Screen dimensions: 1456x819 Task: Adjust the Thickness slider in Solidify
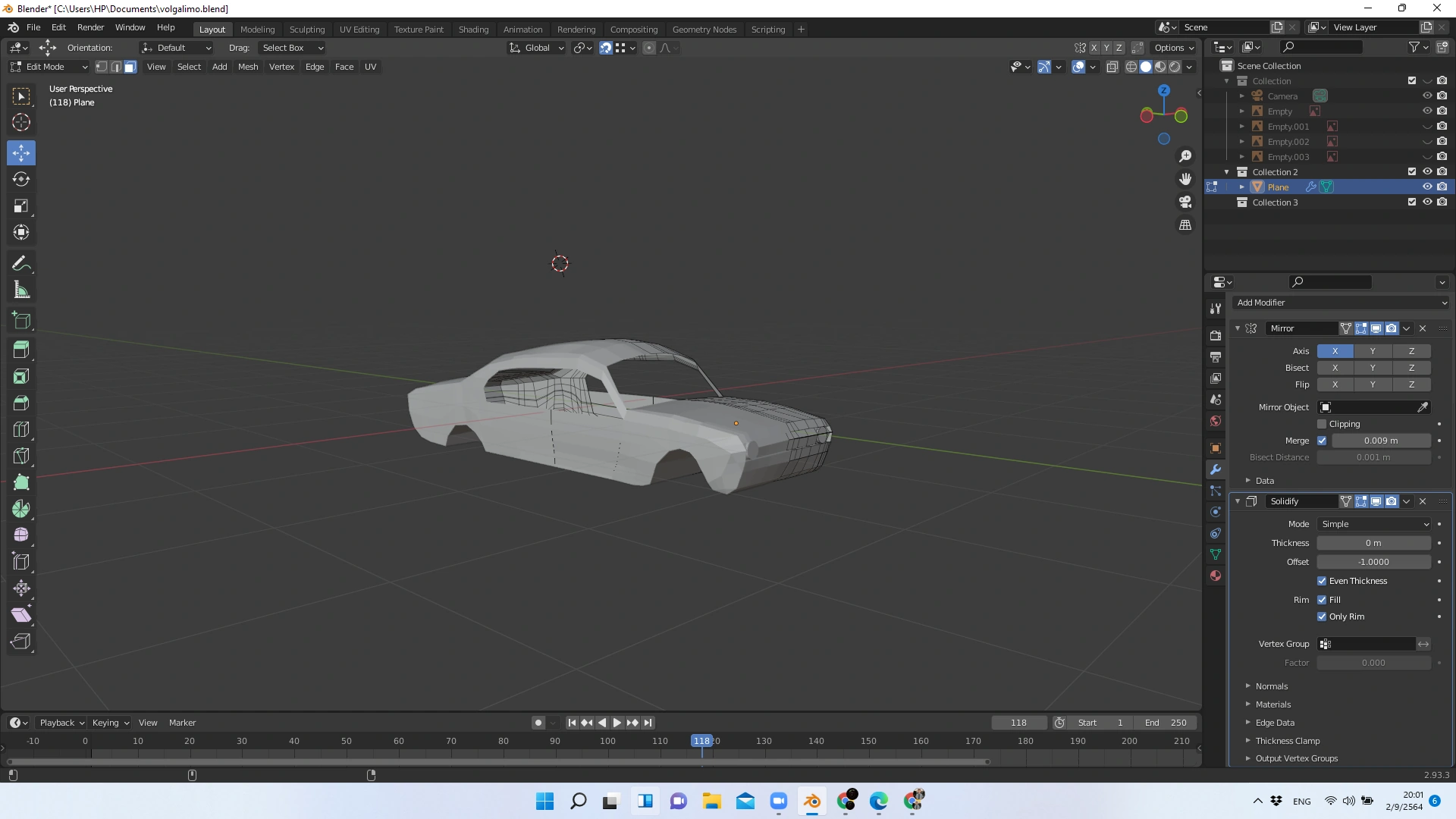1374,543
